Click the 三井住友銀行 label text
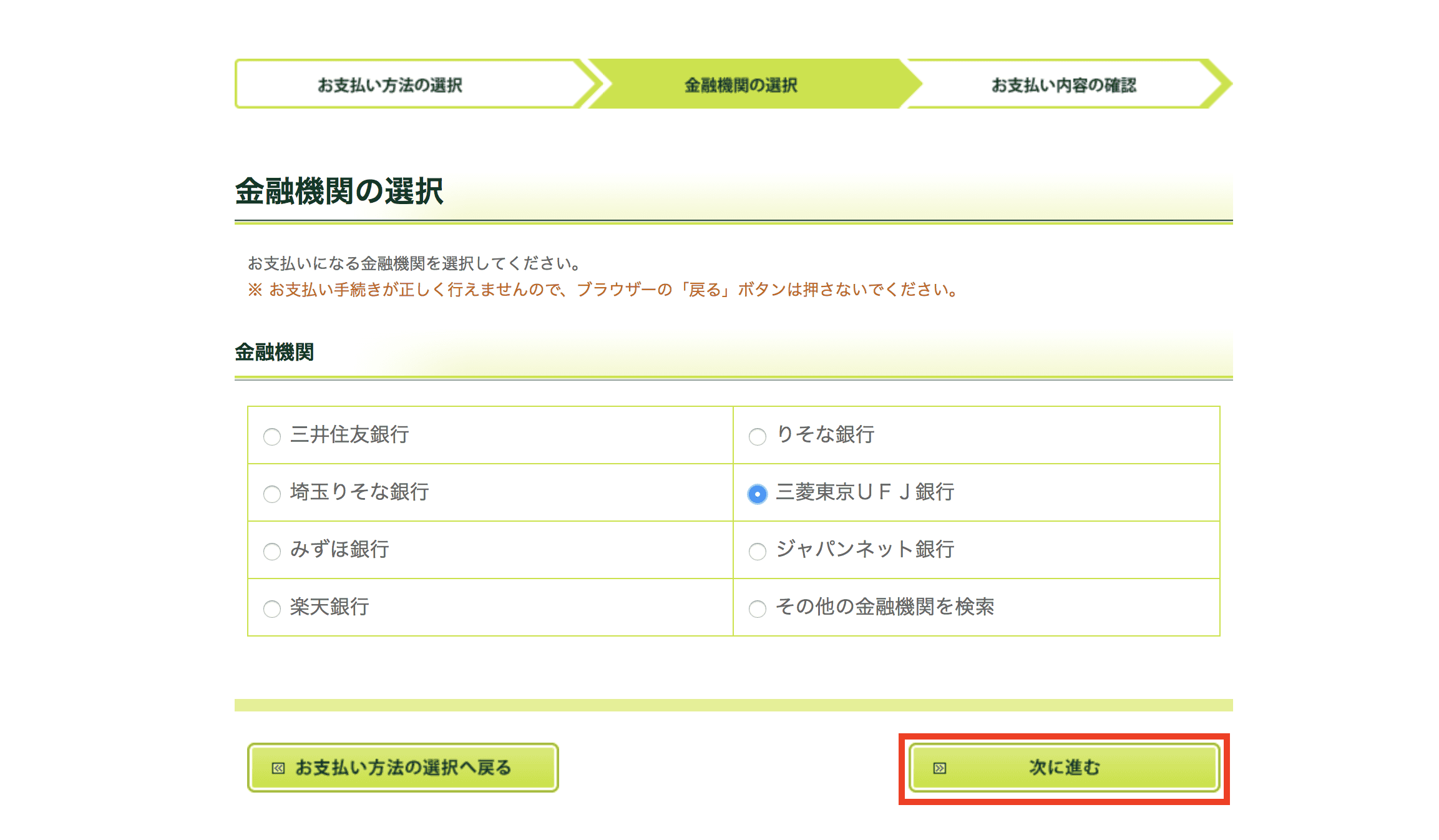 pos(349,434)
